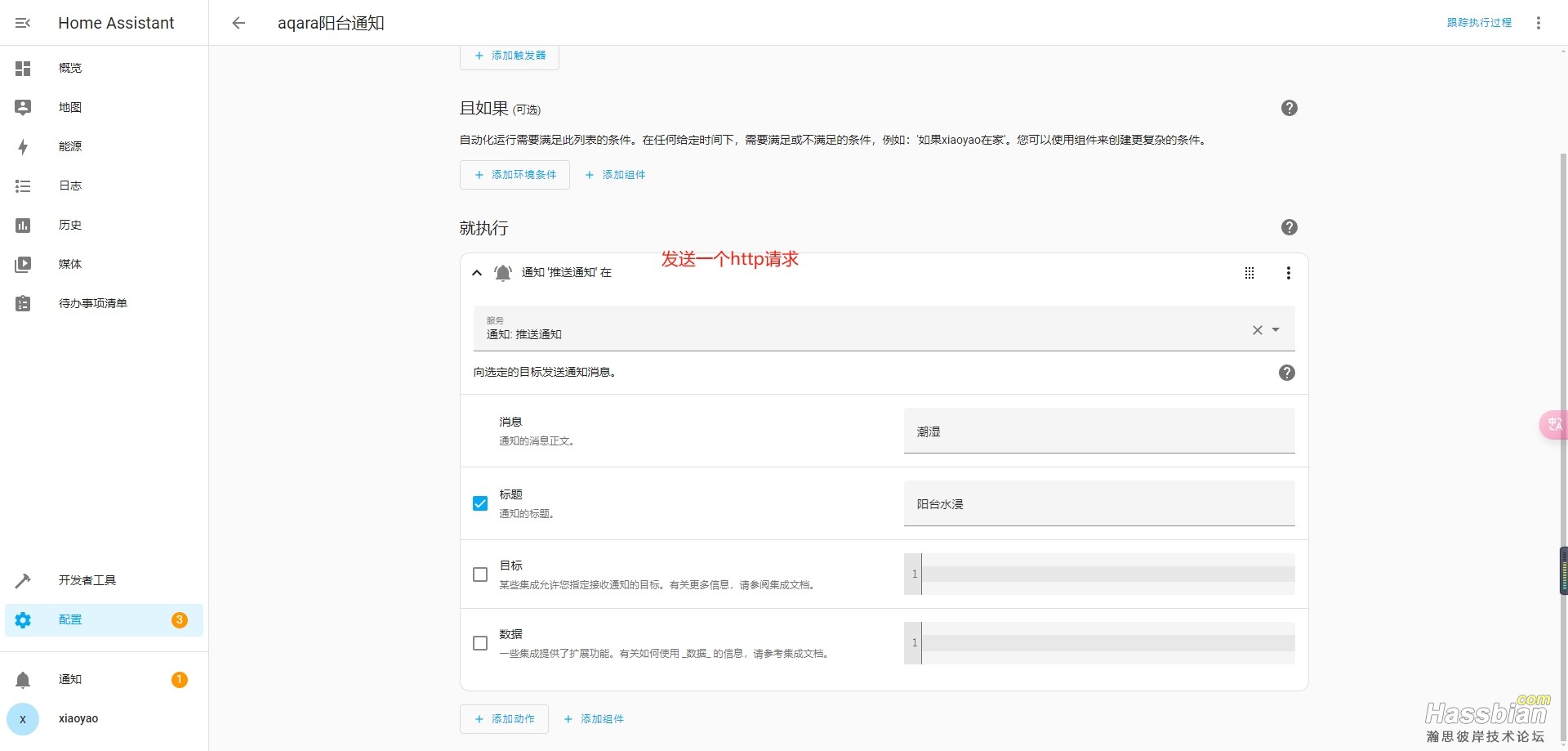Click the aqara阳台通知 automation title
The width and height of the screenshot is (1568, 751).
pos(331,23)
